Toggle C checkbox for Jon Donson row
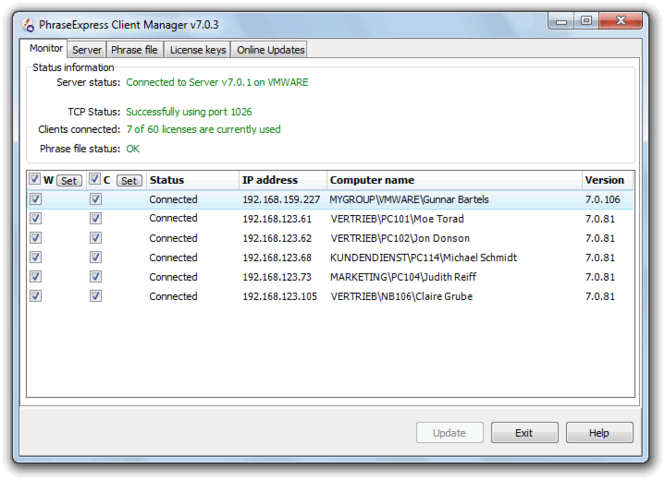 coord(96,238)
